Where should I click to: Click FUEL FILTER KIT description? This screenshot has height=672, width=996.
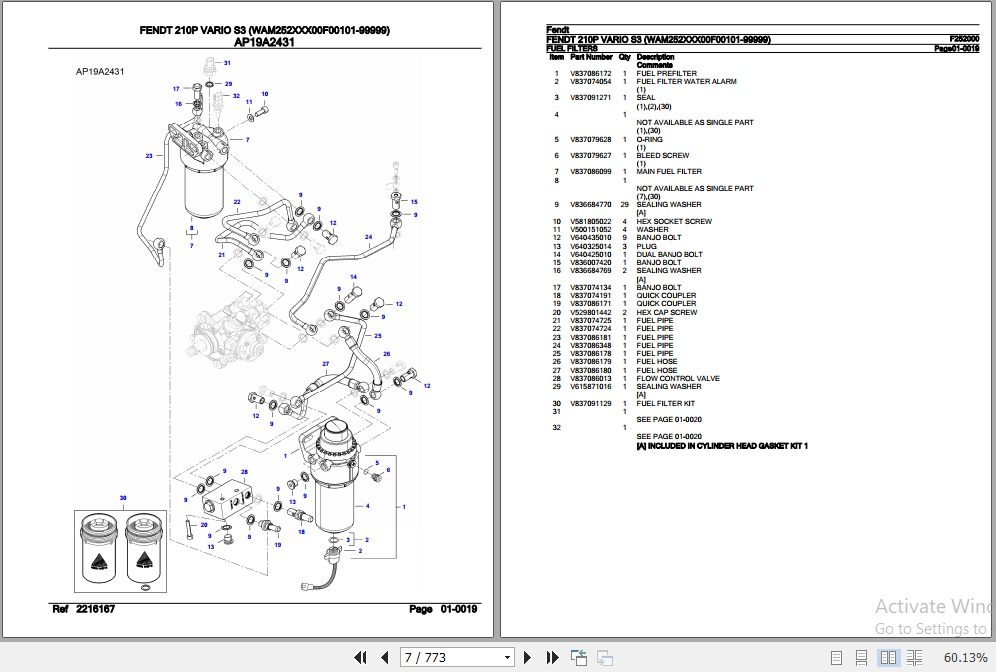(665, 403)
